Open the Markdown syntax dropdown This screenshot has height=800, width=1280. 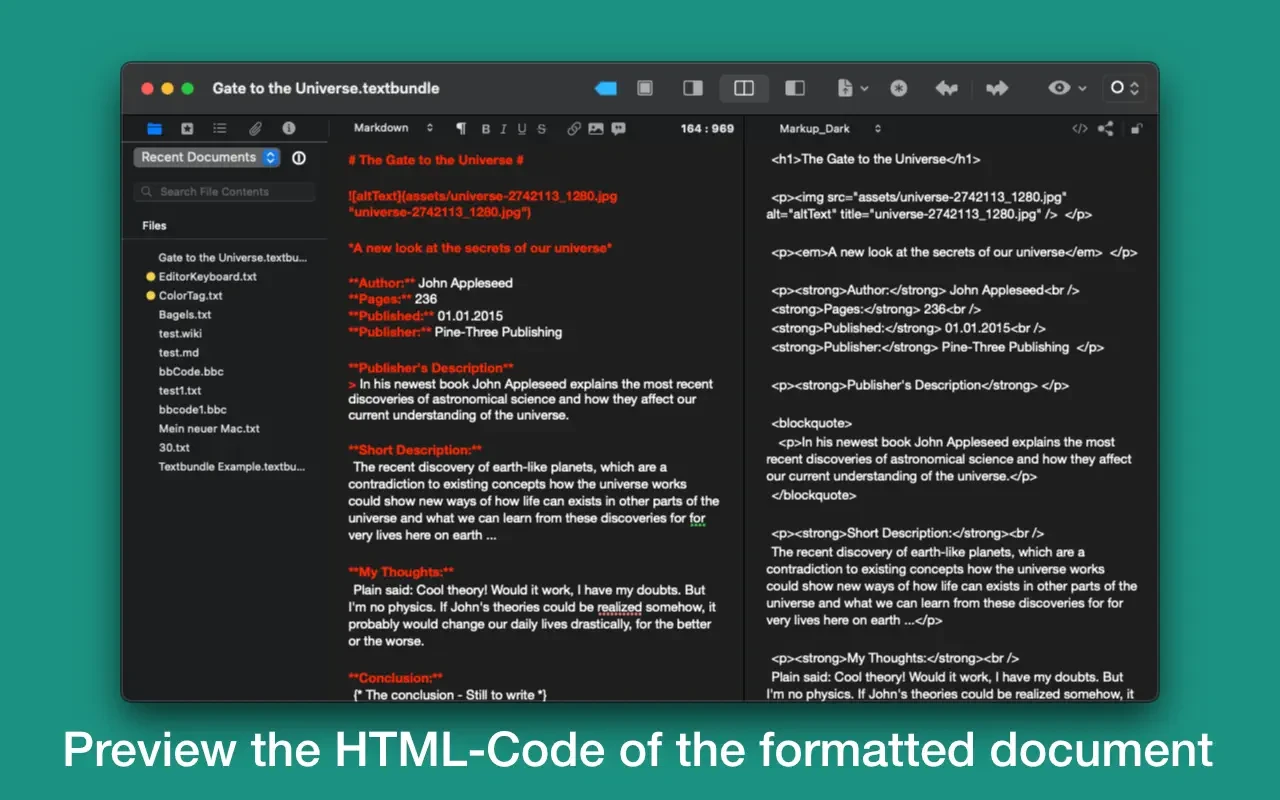(x=393, y=129)
